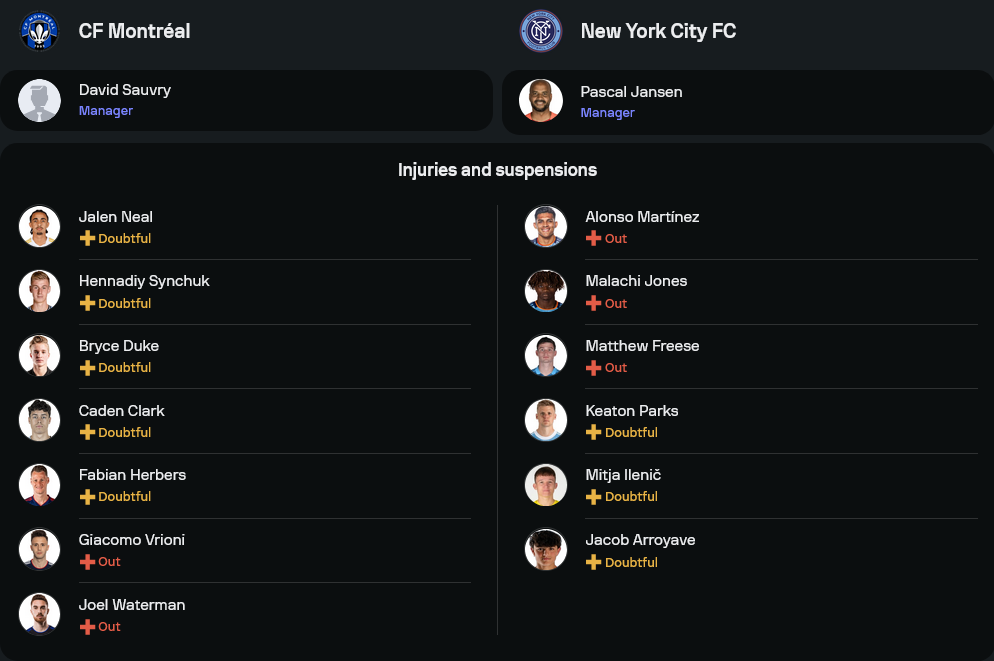Click Malachi Jones' player photo

[x=546, y=291]
